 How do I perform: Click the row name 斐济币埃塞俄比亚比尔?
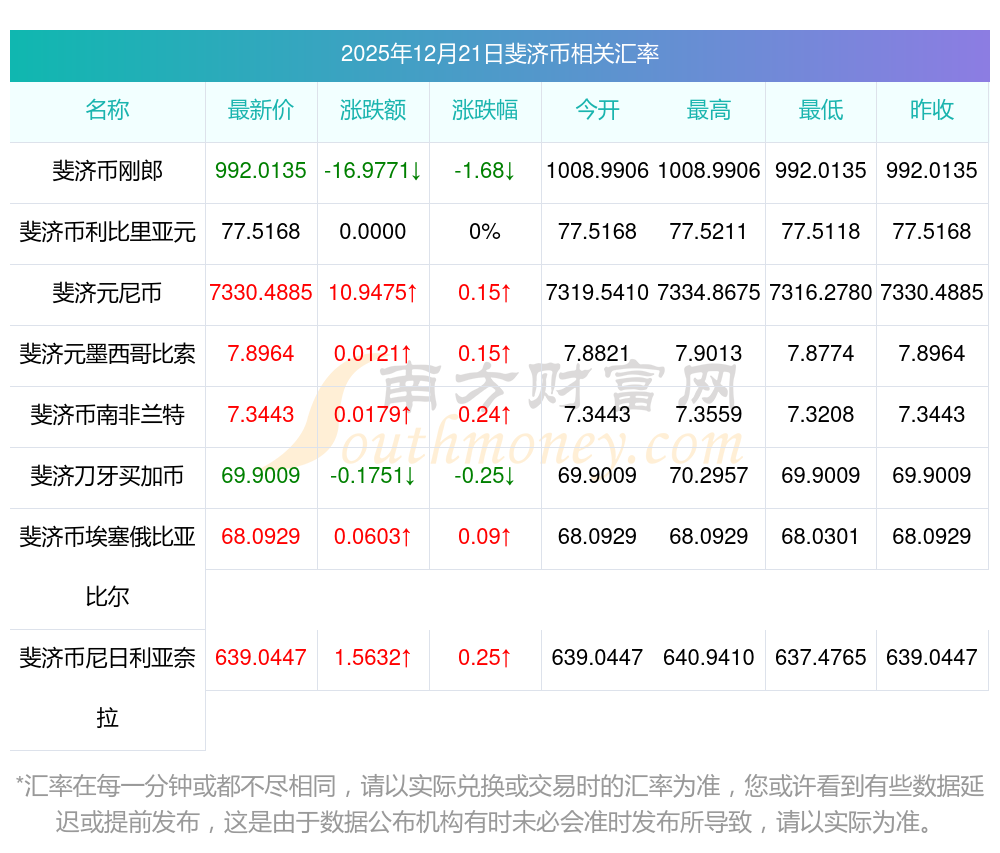(107, 566)
